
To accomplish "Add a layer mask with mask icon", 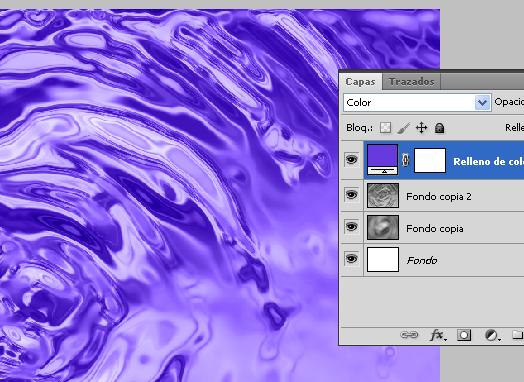I will click(x=464, y=335).
